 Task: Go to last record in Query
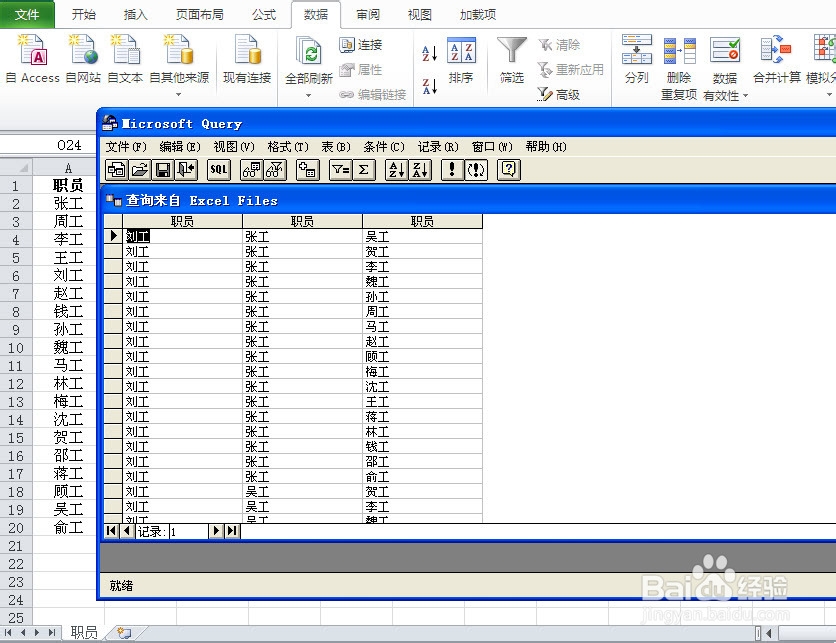(232, 531)
